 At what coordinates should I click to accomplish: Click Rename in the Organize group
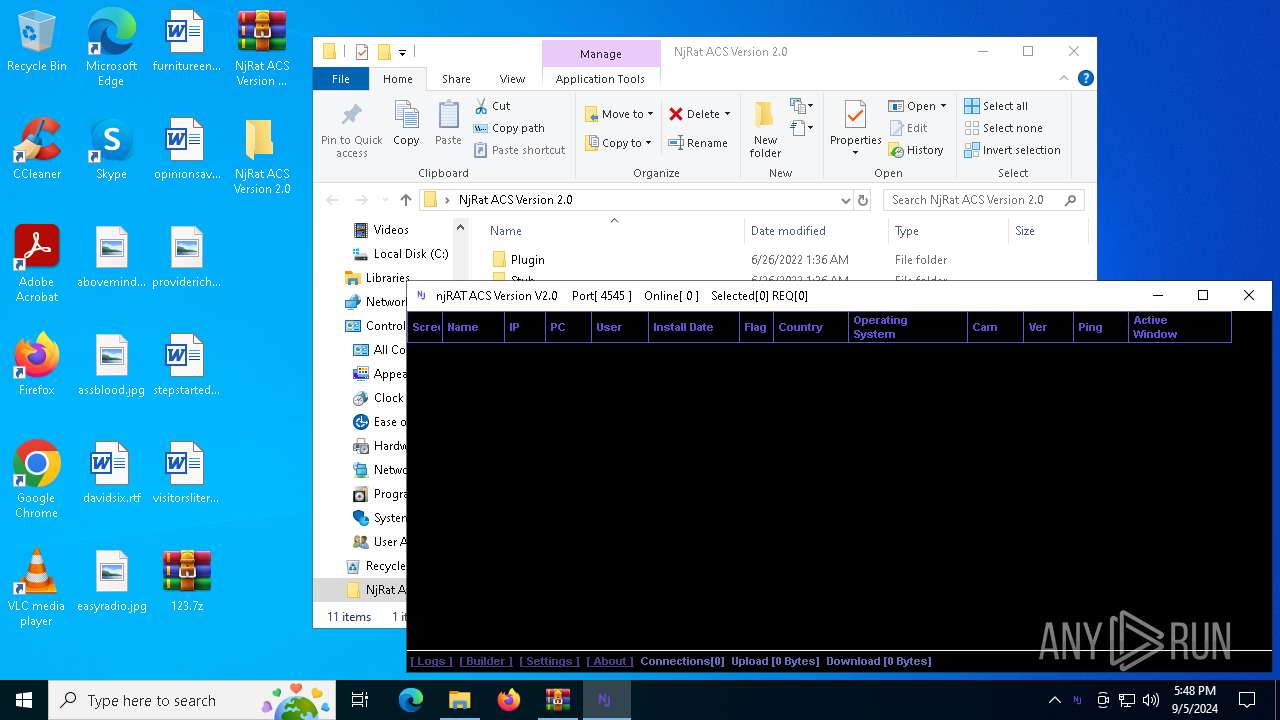(x=698, y=143)
